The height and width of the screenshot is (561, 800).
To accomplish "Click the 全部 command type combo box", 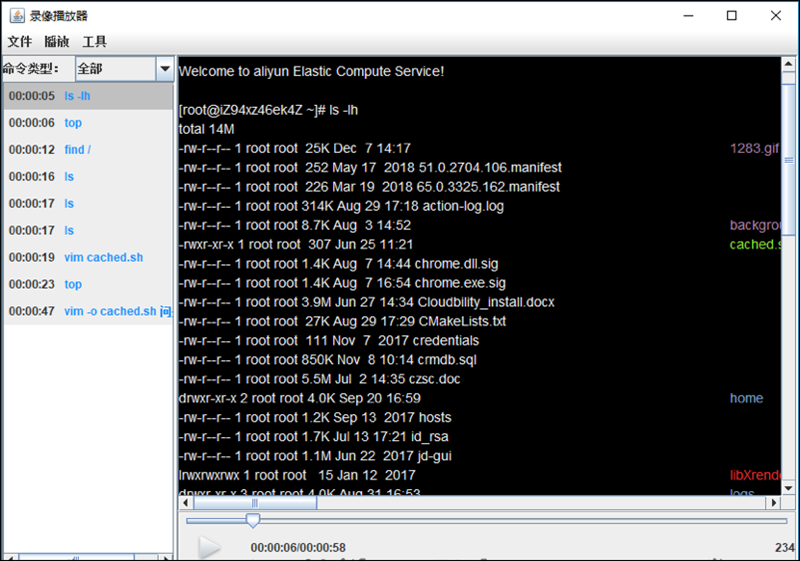I will [x=115, y=69].
